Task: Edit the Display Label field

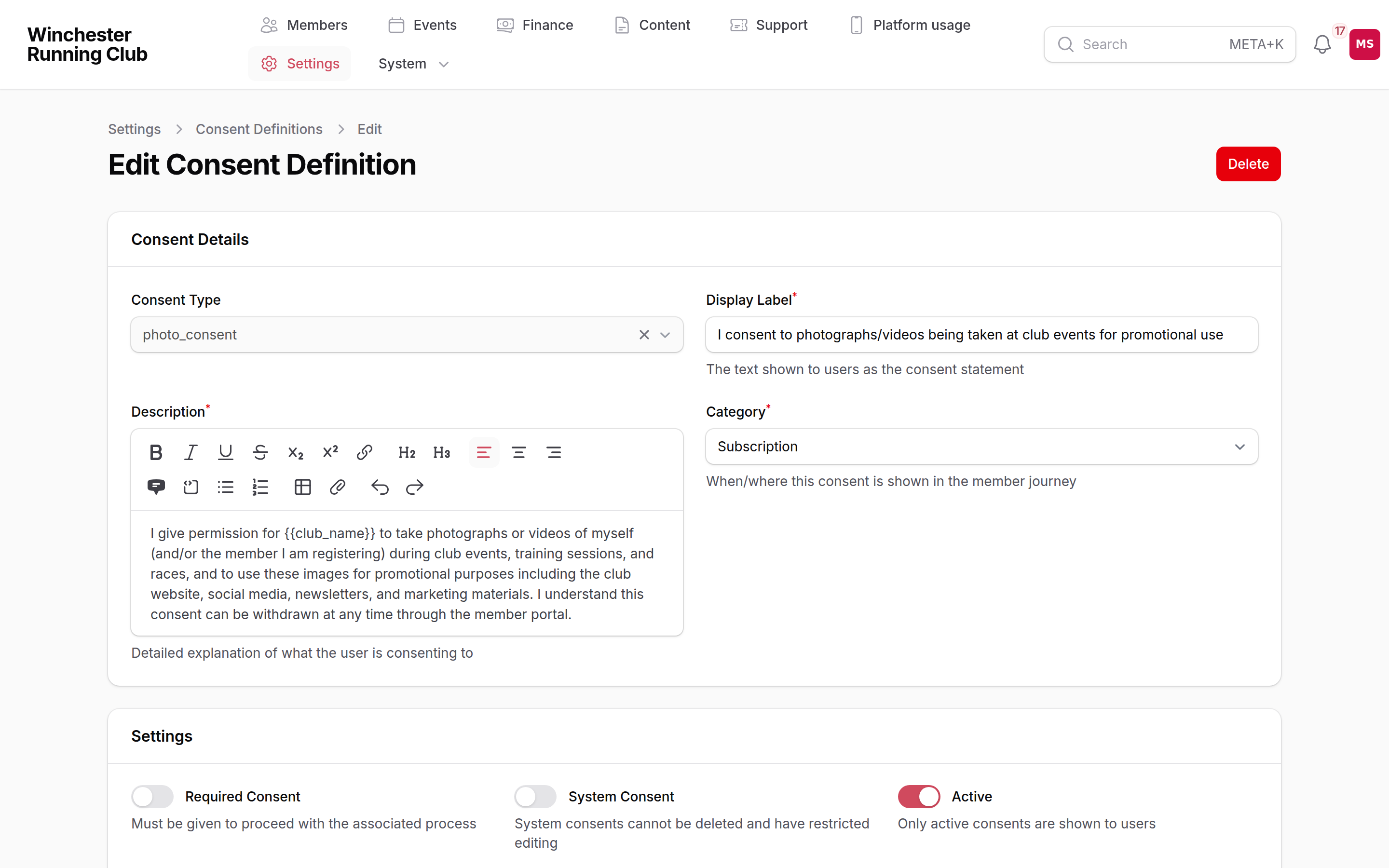Action: pyautogui.click(x=981, y=335)
